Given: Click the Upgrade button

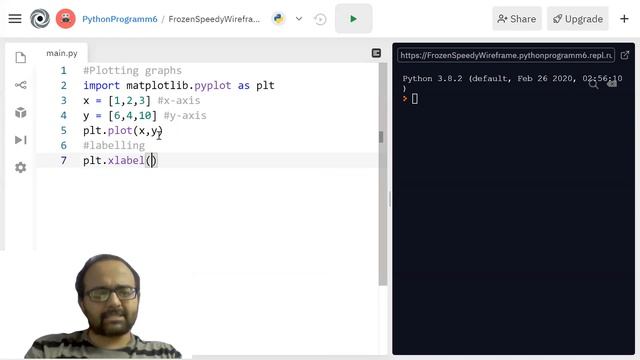Looking at the screenshot, I should (578, 19).
